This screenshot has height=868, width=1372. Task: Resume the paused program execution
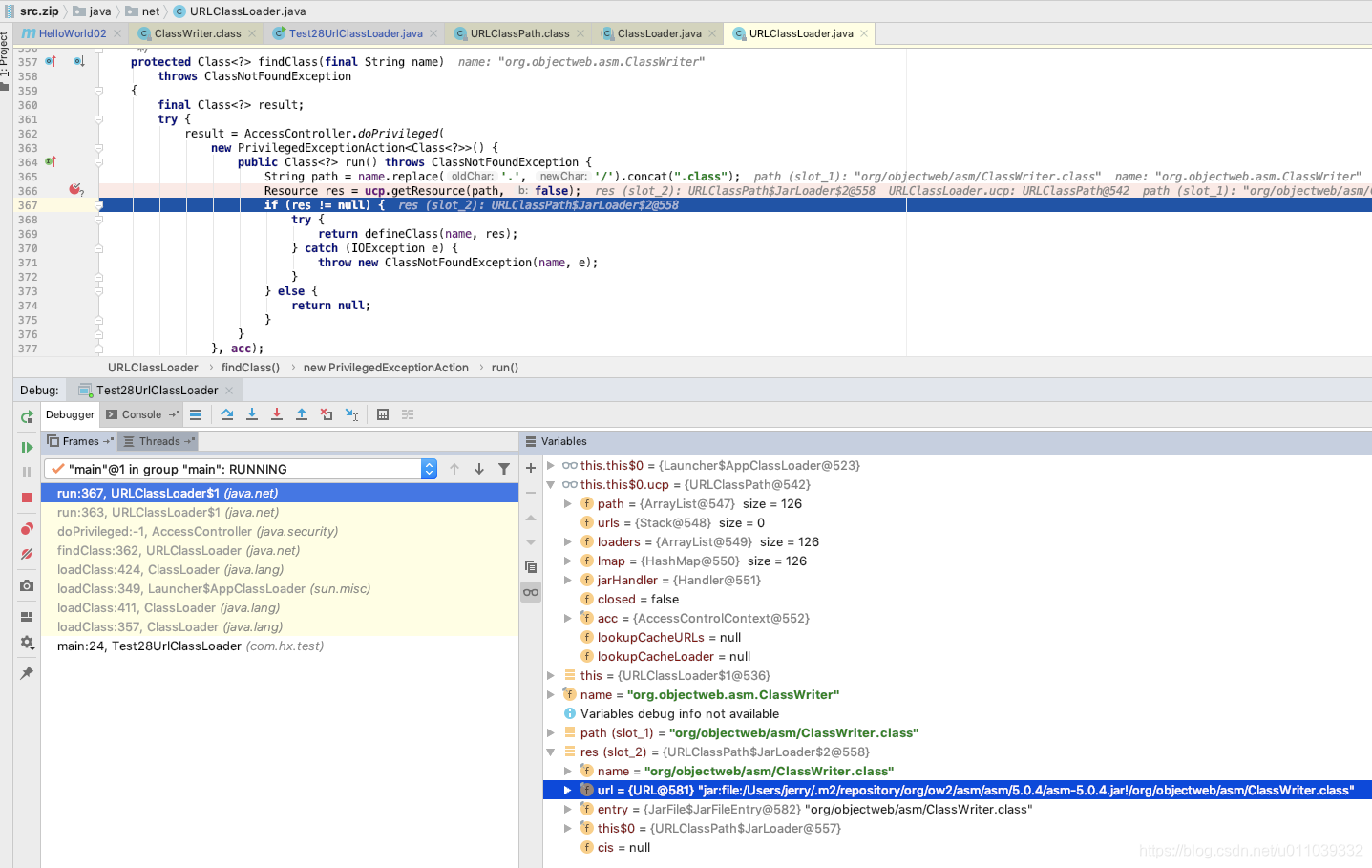[27, 447]
